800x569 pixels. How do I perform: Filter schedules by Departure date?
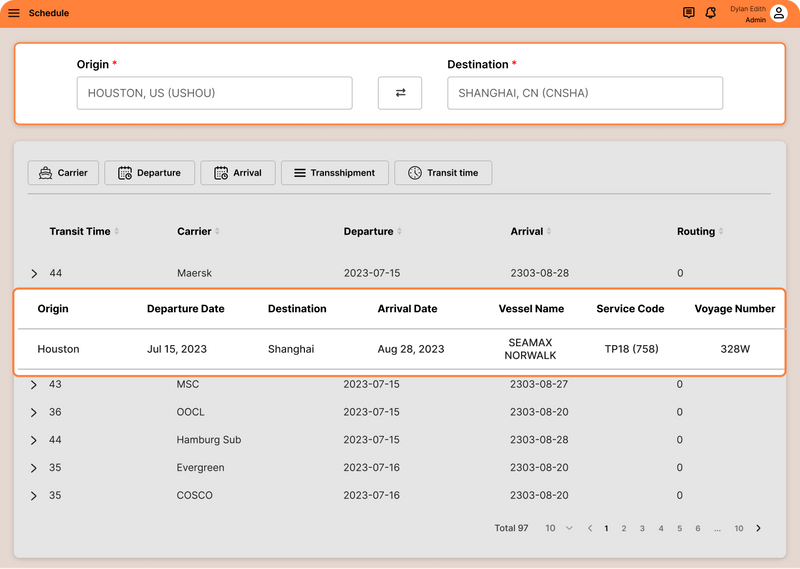149,173
